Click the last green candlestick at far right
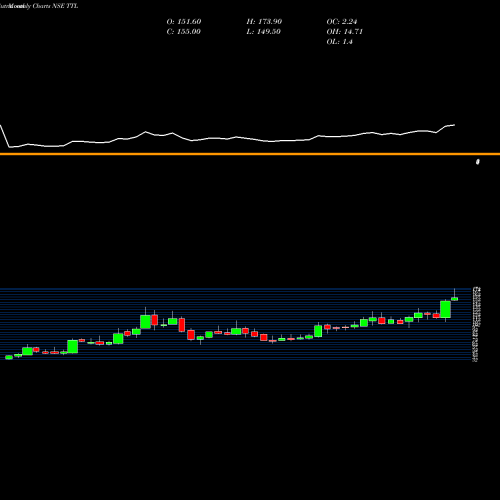Image resolution: width=500 pixels, height=500 pixels. pos(454,299)
